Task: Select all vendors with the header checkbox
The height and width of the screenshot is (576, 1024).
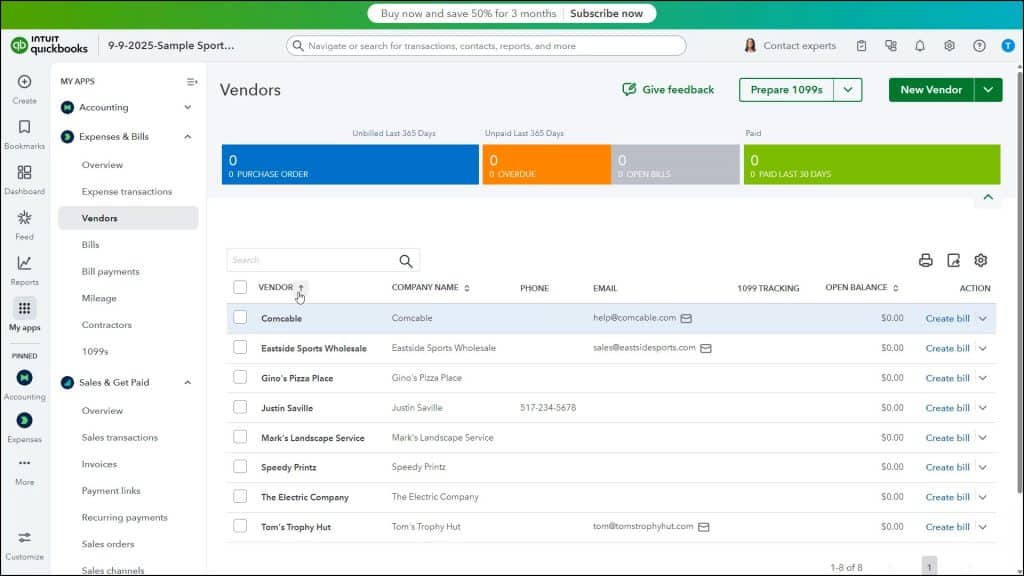Action: [x=240, y=287]
